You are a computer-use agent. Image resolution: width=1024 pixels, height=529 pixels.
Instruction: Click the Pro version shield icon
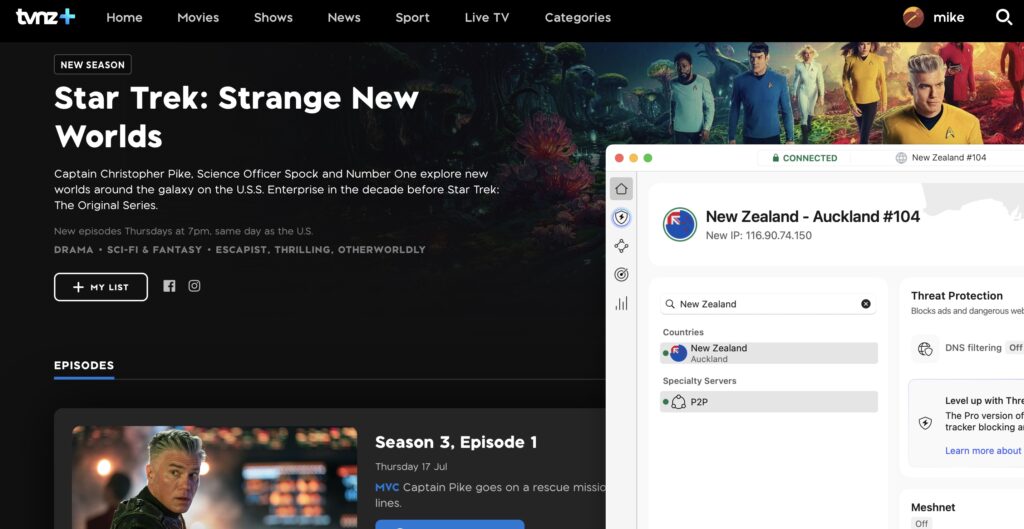pyautogui.click(x=925, y=423)
